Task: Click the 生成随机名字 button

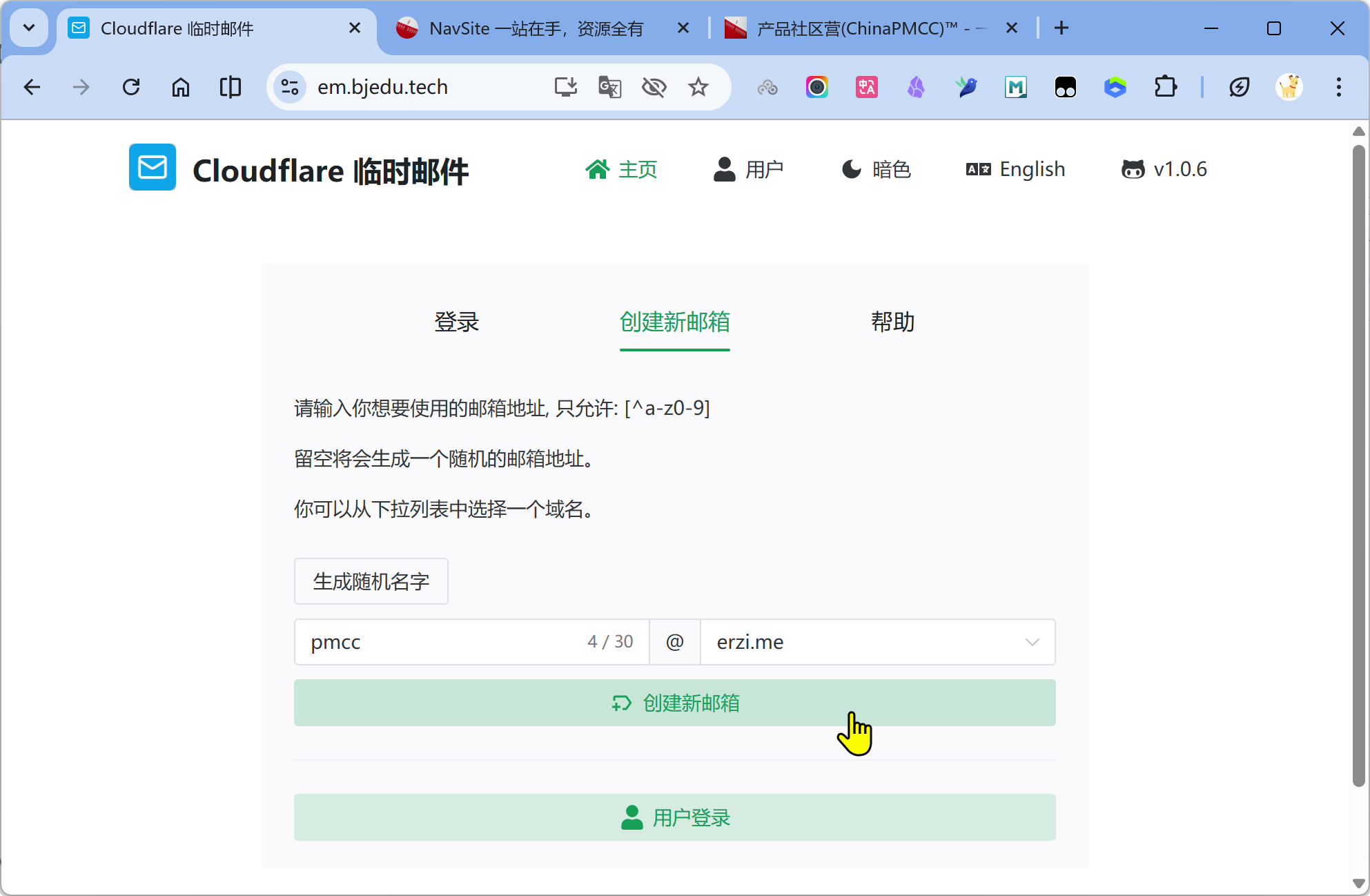Action: [371, 581]
